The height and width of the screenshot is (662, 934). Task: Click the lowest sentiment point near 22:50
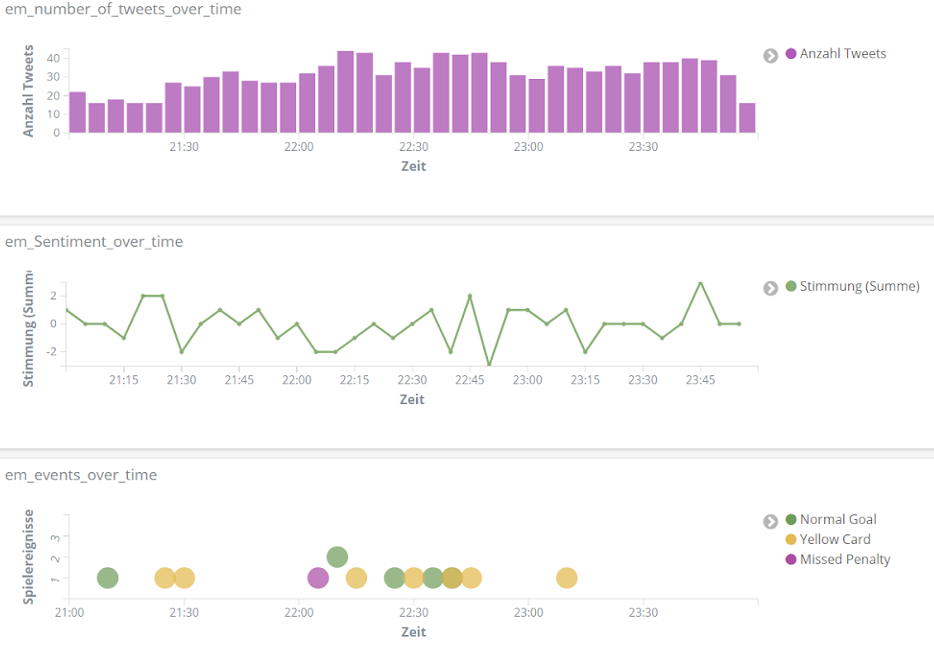(x=489, y=365)
